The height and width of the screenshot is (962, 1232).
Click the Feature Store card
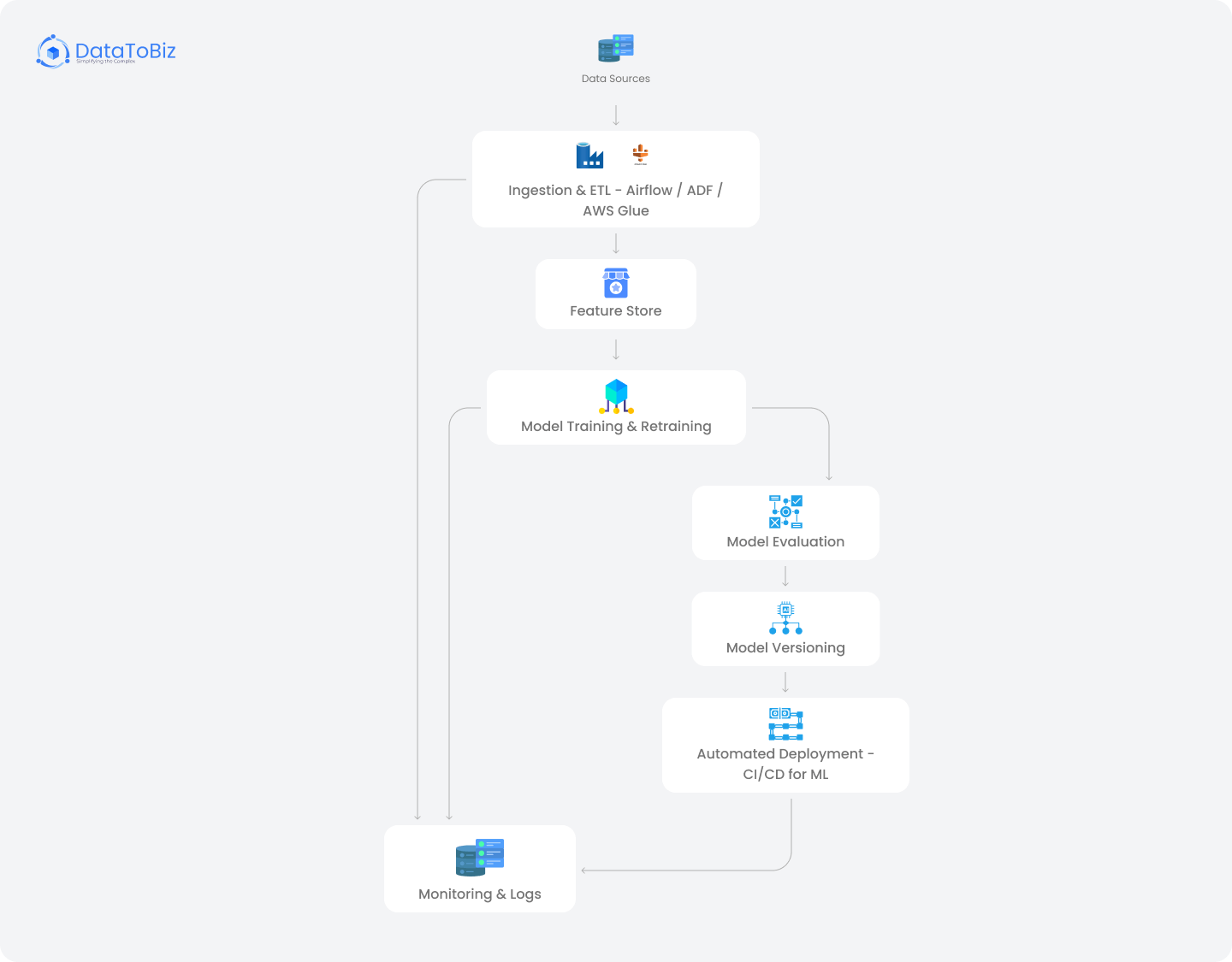(x=616, y=294)
